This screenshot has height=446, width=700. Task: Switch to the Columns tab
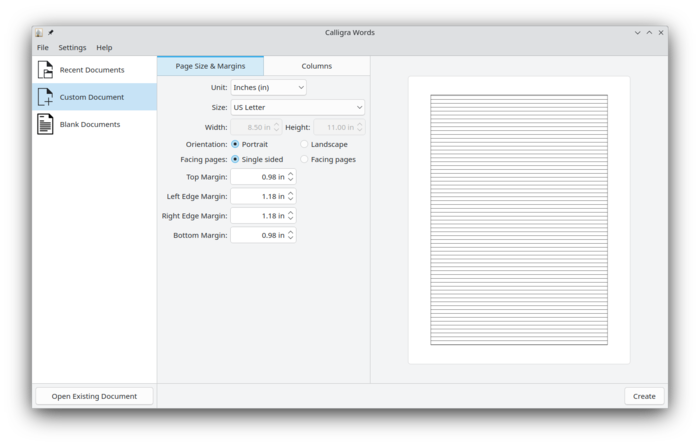coord(317,66)
